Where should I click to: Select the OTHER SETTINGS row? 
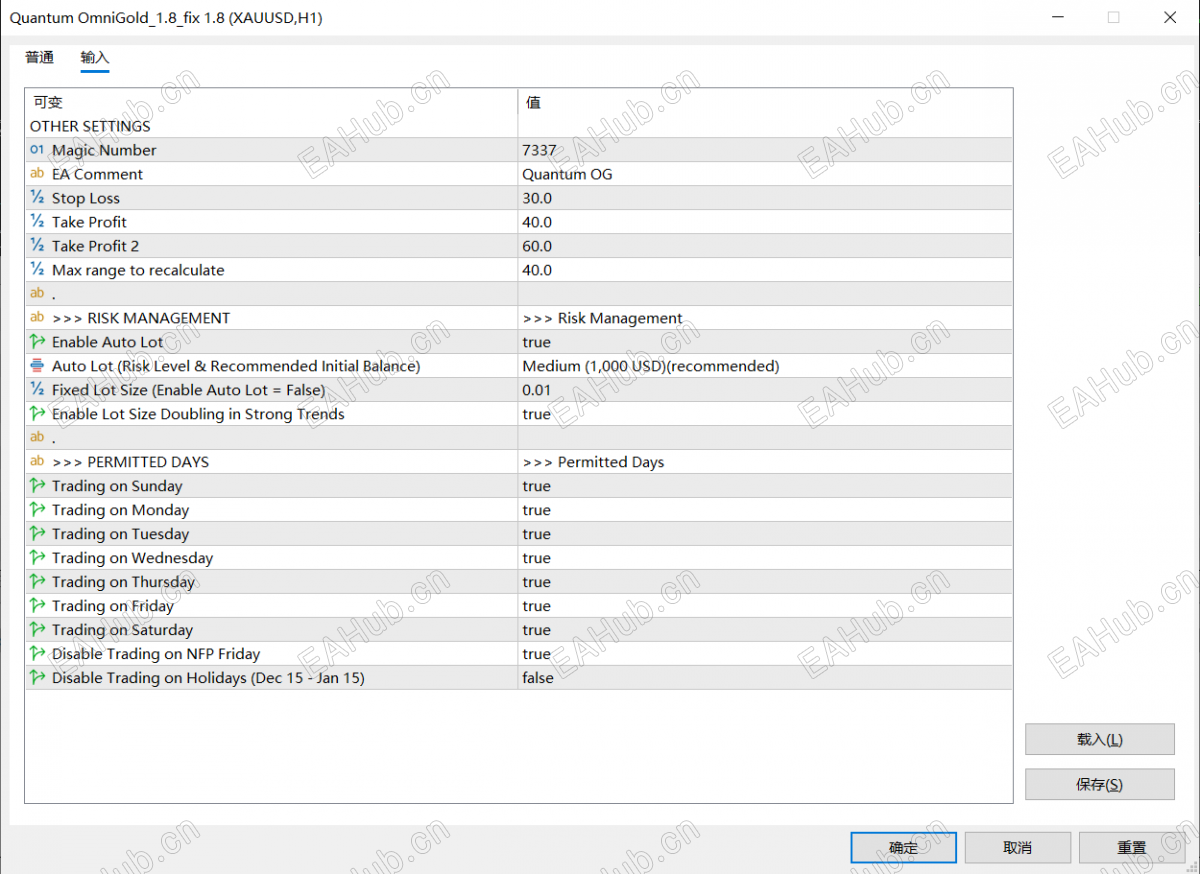519,126
